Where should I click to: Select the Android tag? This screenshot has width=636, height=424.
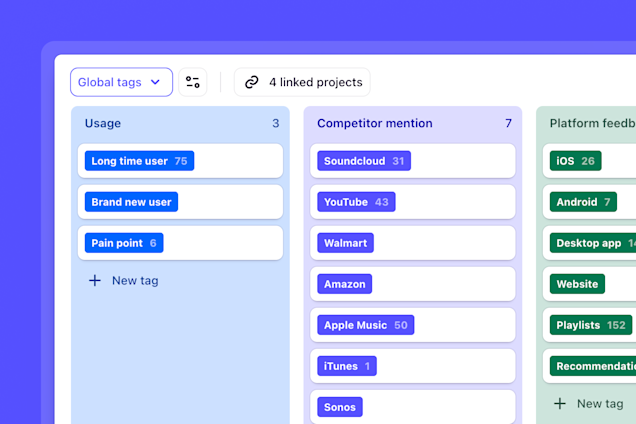point(583,202)
